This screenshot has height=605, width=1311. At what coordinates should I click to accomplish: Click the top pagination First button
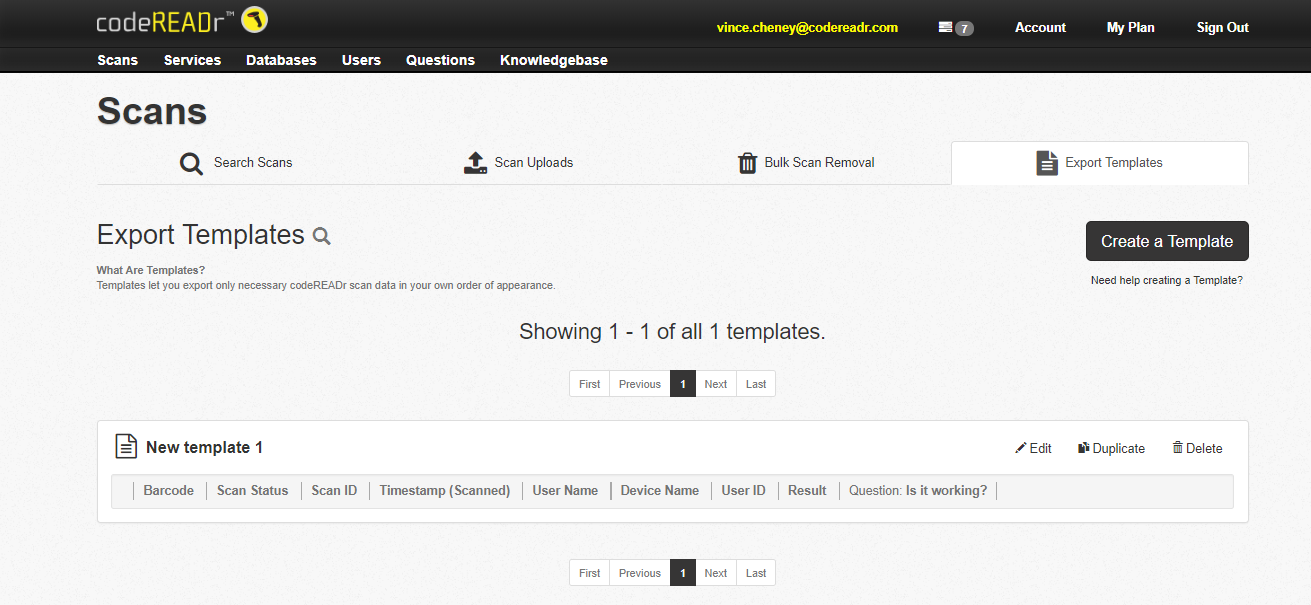[590, 384]
